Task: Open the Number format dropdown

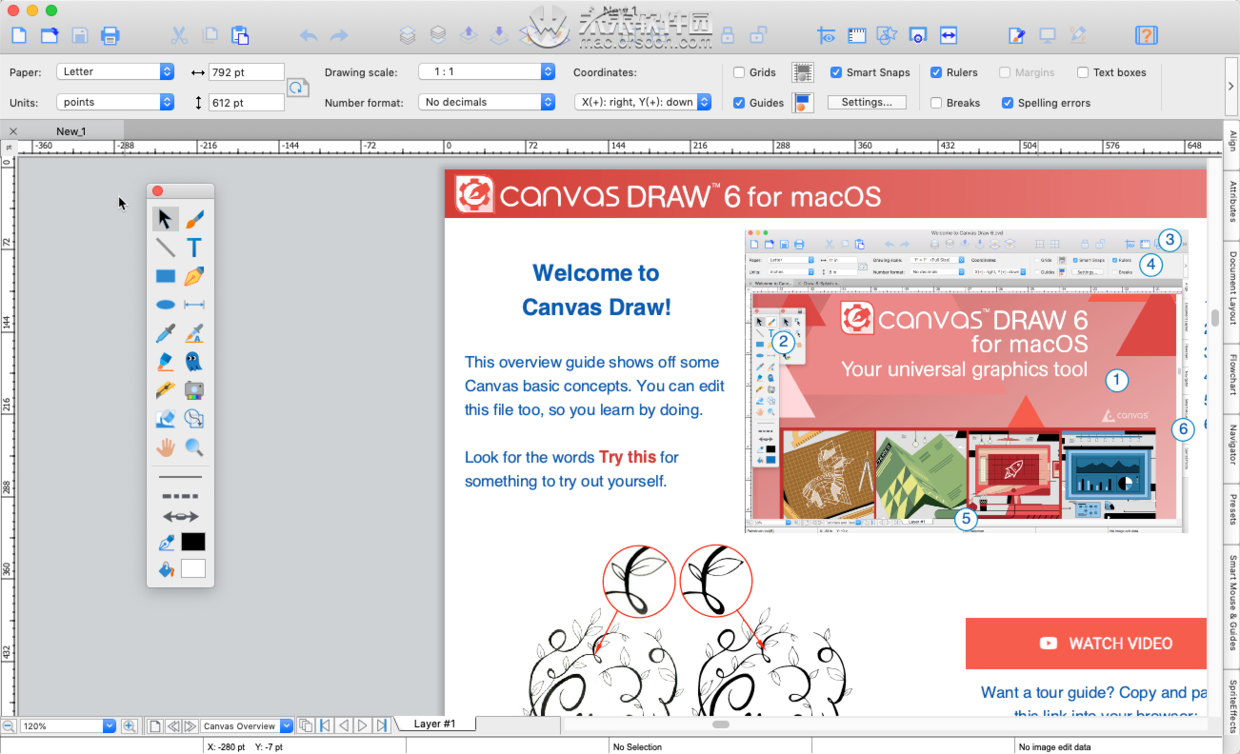Action: (486, 102)
